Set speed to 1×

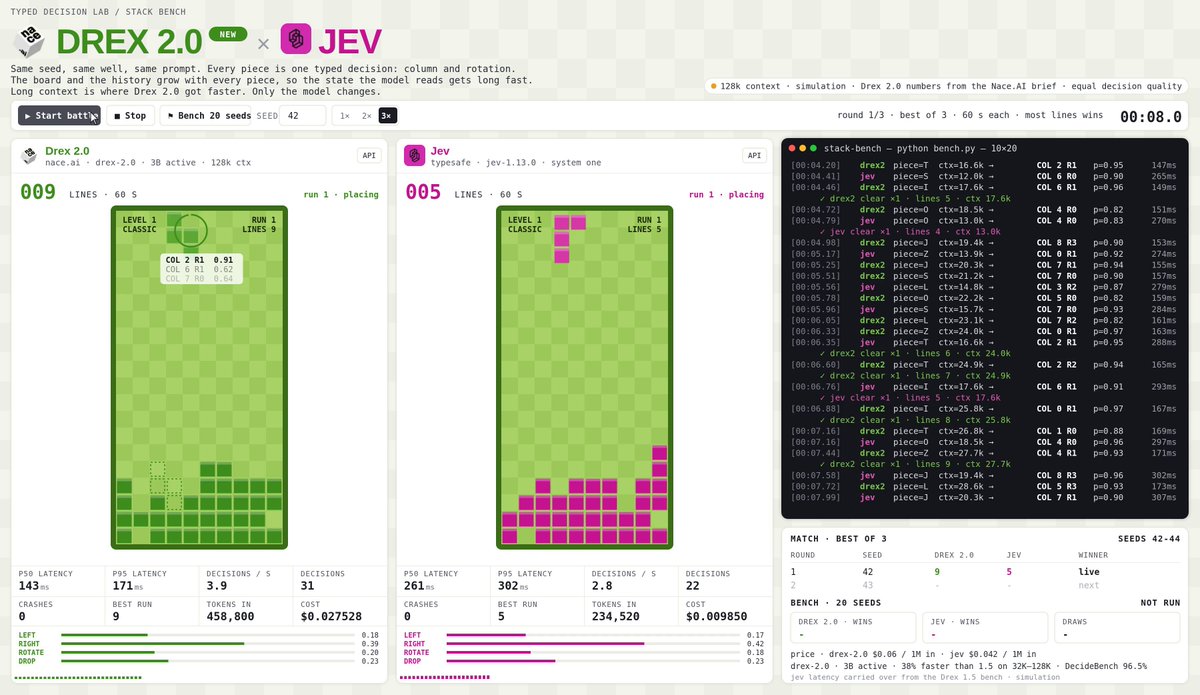click(345, 116)
